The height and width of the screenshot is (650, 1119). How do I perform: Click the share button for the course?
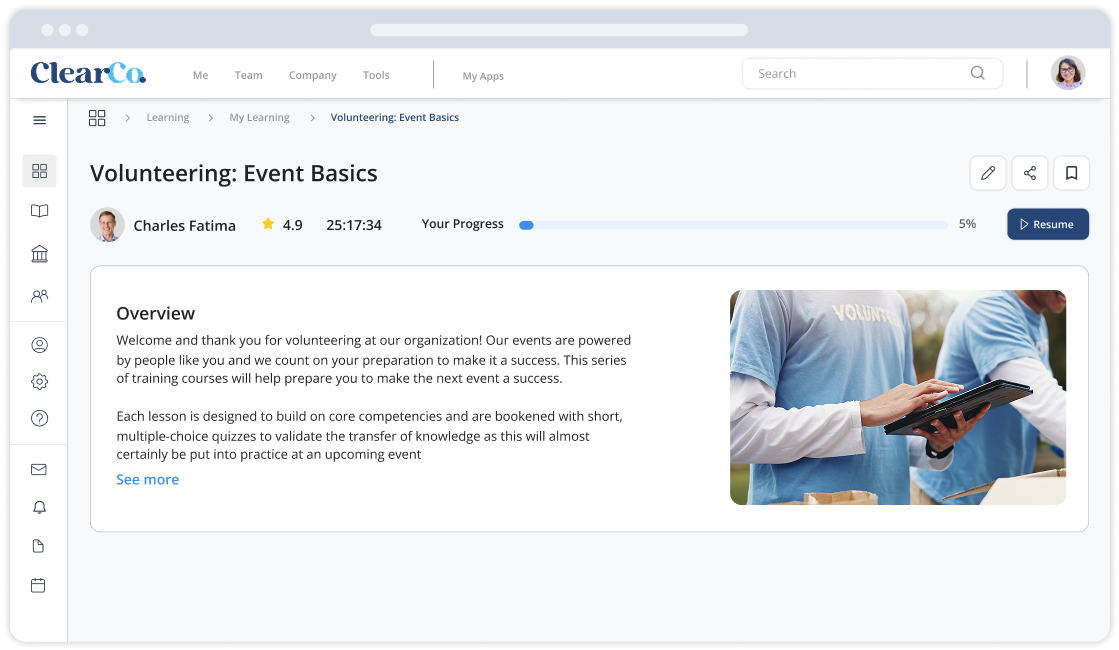pyautogui.click(x=1030, y=173)
